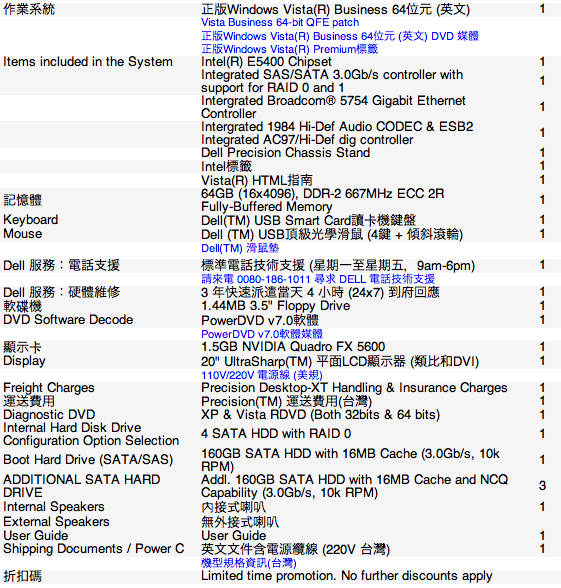Select the quantity 3 for additional SATA drives
The width and height of the screenshot is (561, 588).
click(x=542, y=486)
